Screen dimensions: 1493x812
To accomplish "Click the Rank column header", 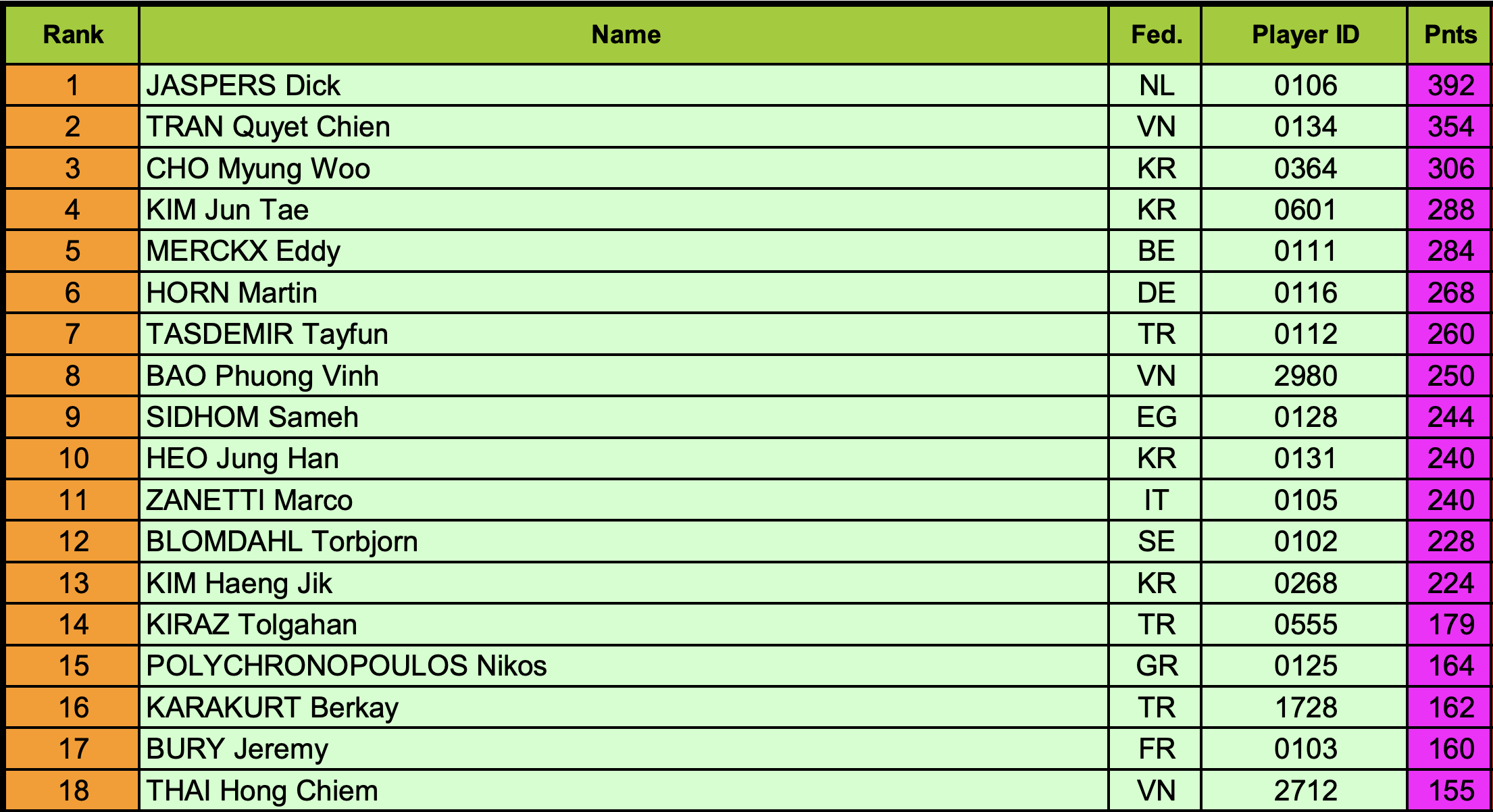I will click(72, 35).
